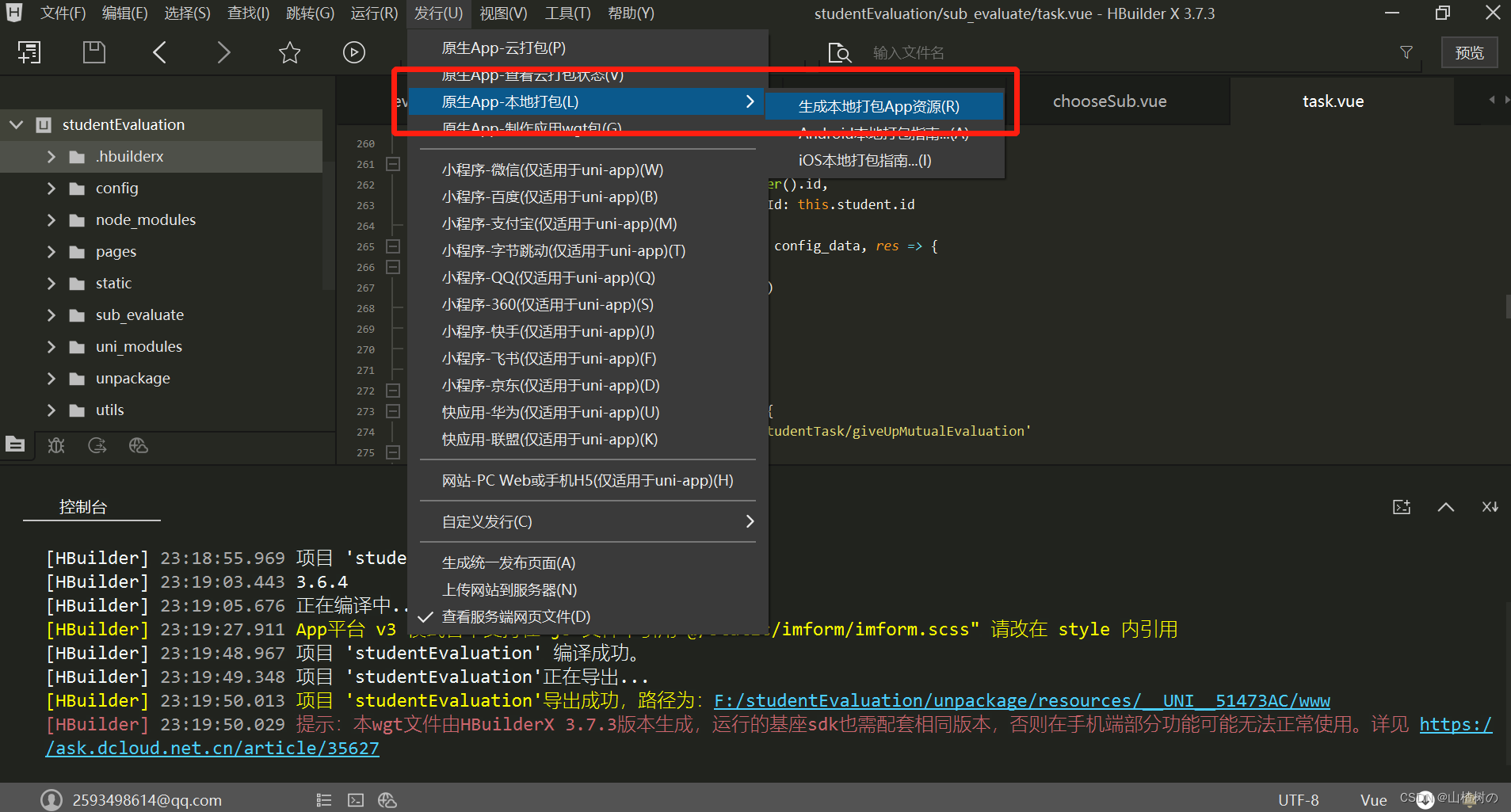Select 网站-PC Web或手机H5(仅适用于uni-app)(H)
This screenshot has height=812, width=1511.
(586, 480)
